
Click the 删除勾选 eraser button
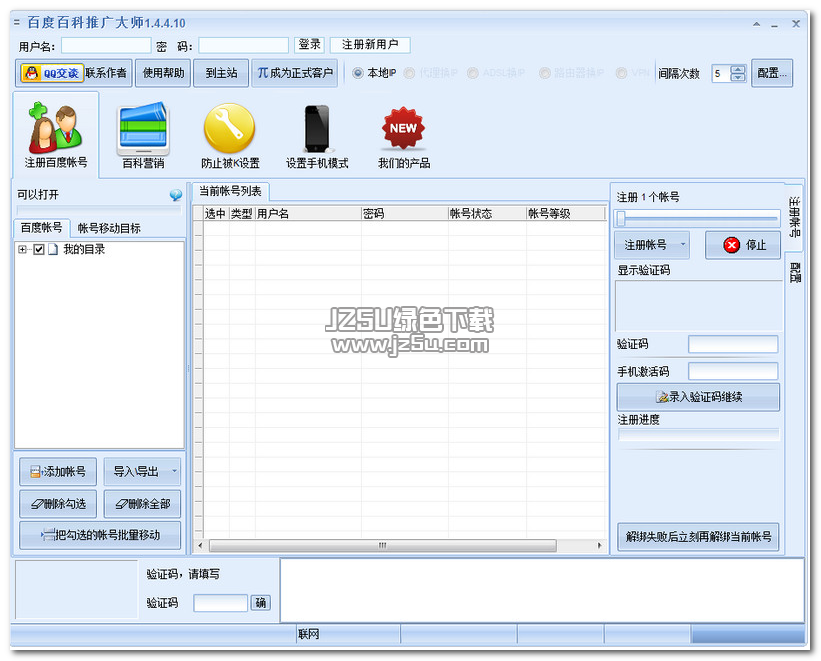[x=58, y=504]
